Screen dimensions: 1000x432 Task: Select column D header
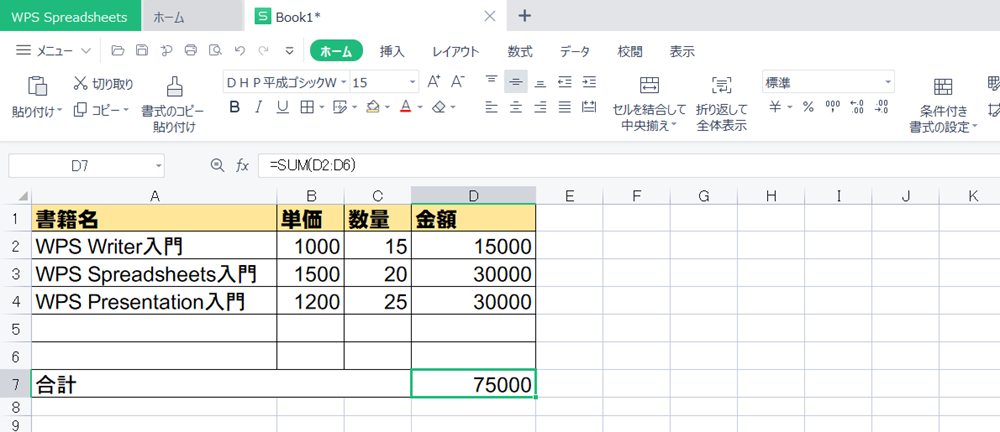click(473, 197)
